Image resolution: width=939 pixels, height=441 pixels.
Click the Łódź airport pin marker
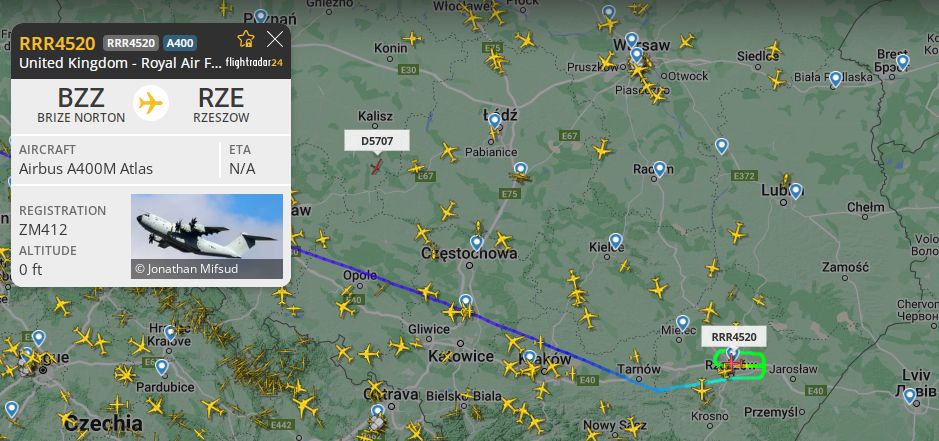pyautogui.click(x=494, y=121)
